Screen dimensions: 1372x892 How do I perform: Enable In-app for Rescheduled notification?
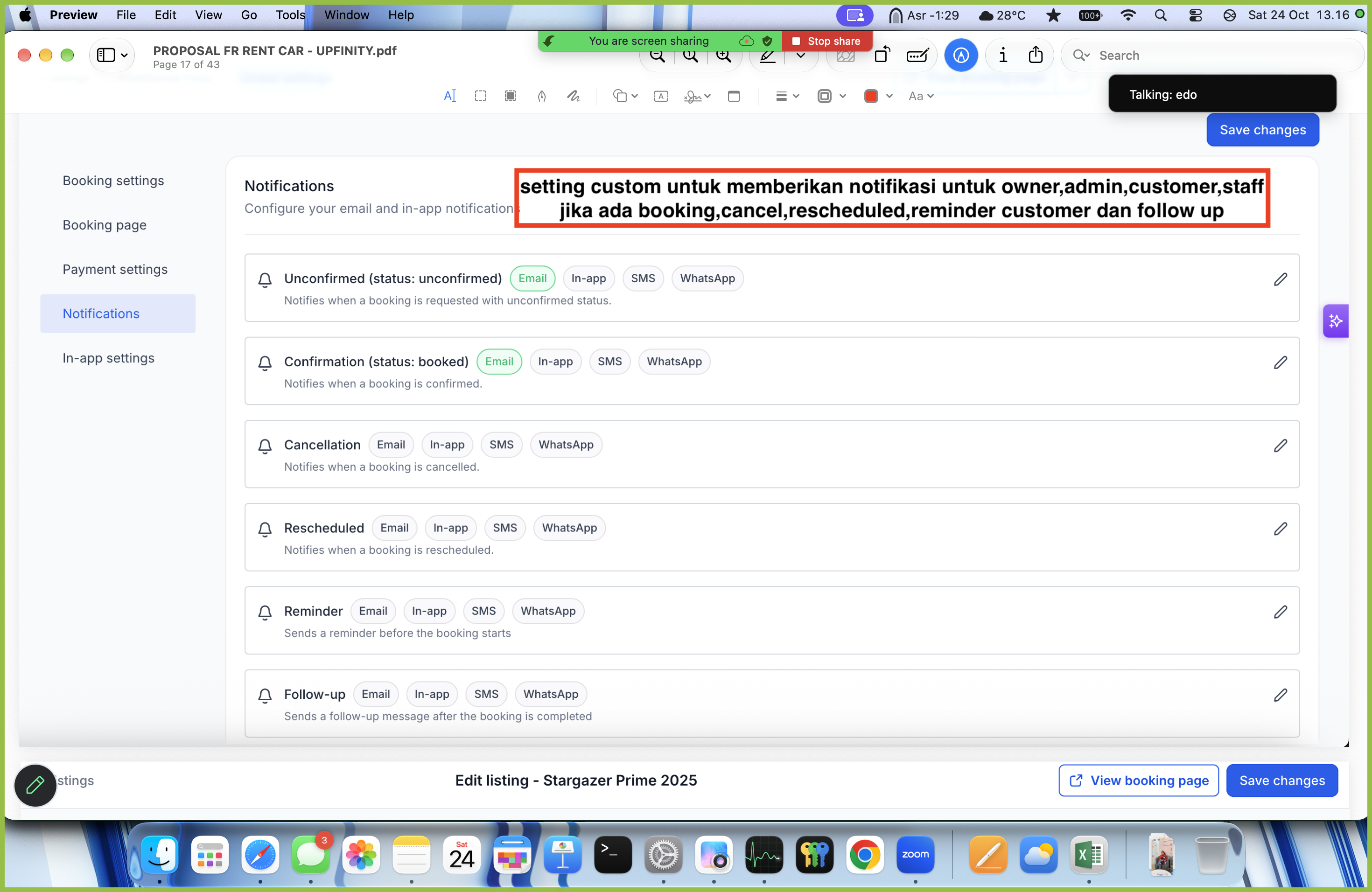tap(450, 528)
